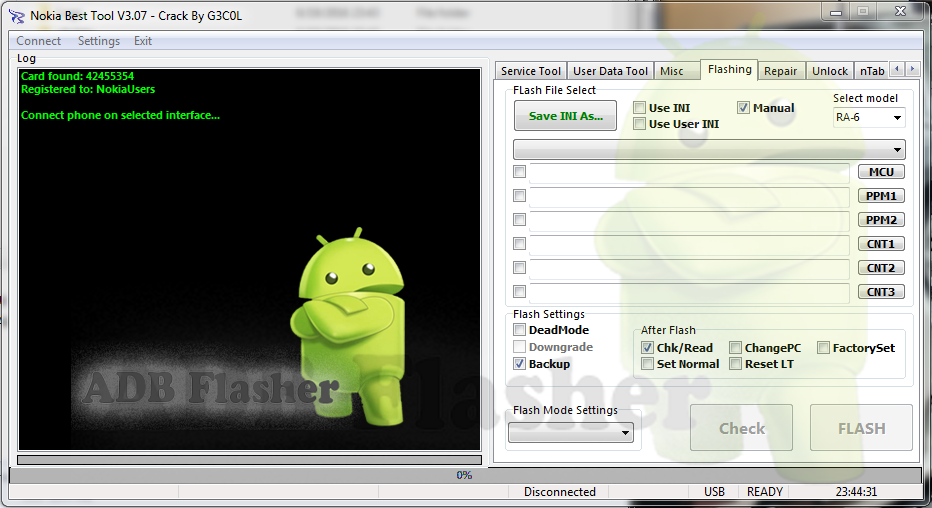Click the FLASH button
This screenshot has height=508, width=932.
click(x=861, y=428)
